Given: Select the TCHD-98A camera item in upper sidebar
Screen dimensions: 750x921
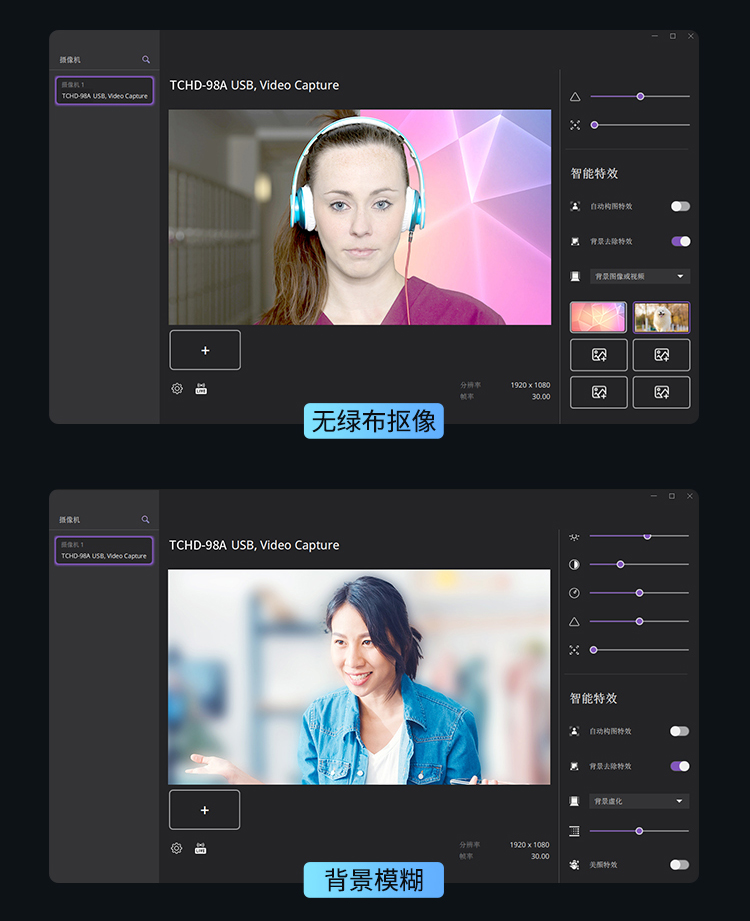Looking at the screenshot, I should [x=105, y=90].
